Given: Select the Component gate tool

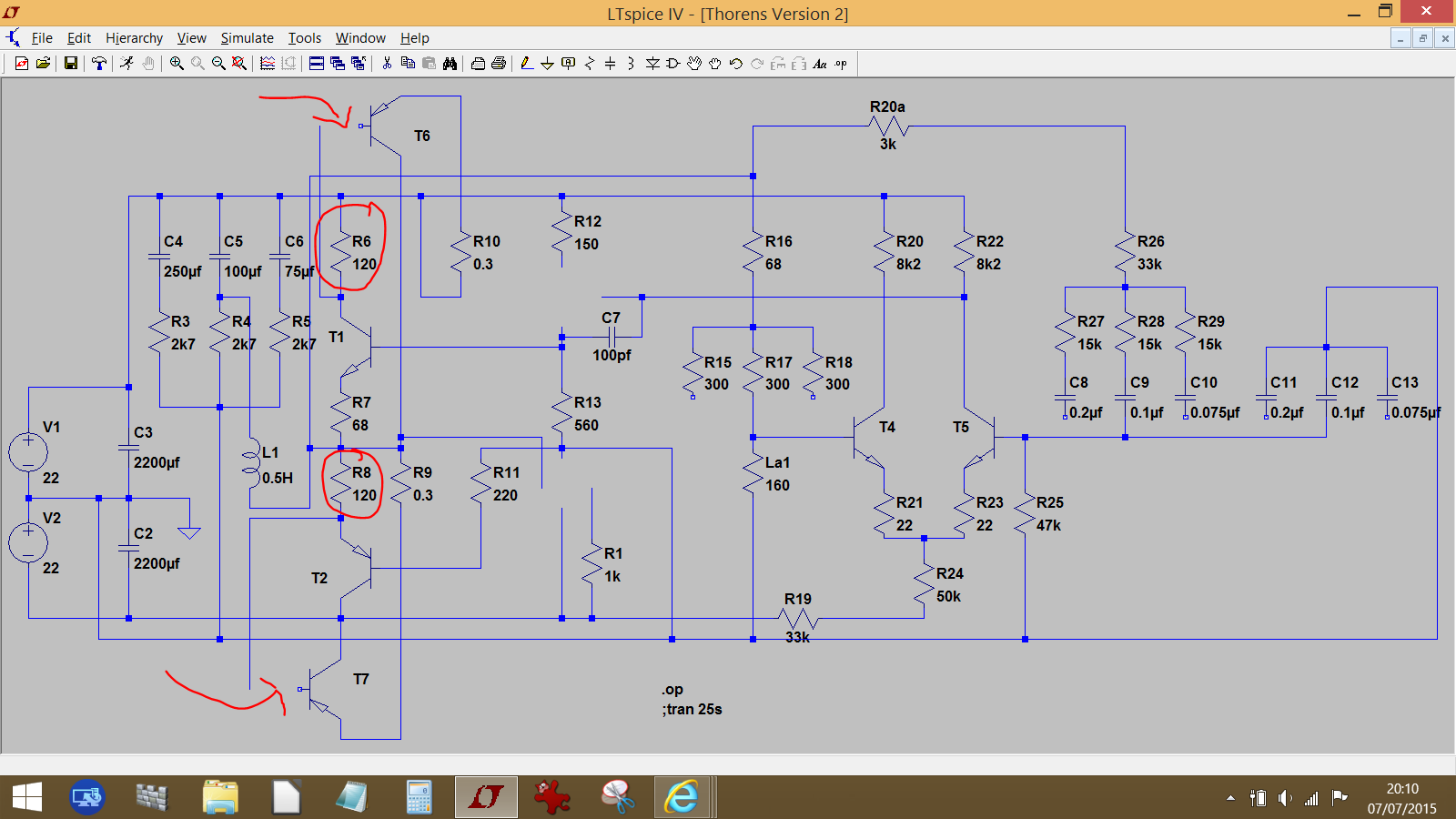Looking at the screenshot, I should [673, 64].
